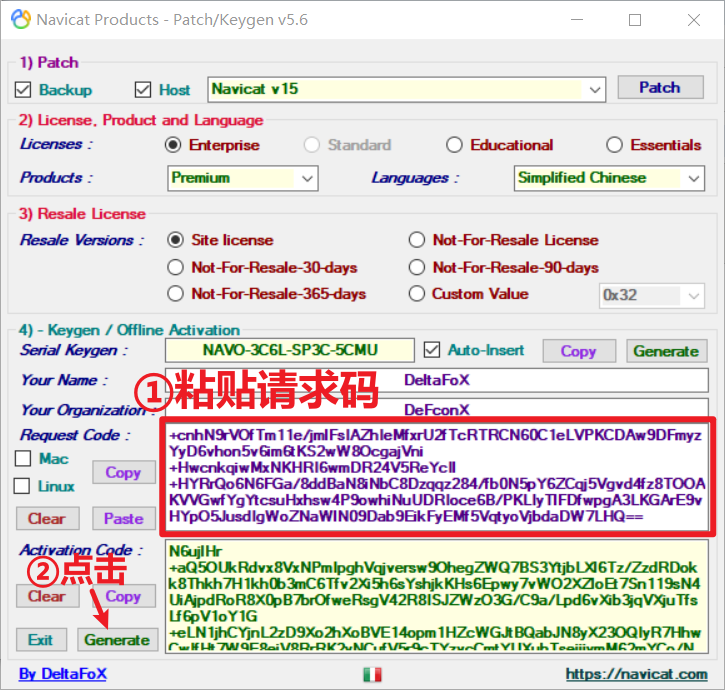Copy the Request Code
The image size is (725, 690).
point(123,472)
